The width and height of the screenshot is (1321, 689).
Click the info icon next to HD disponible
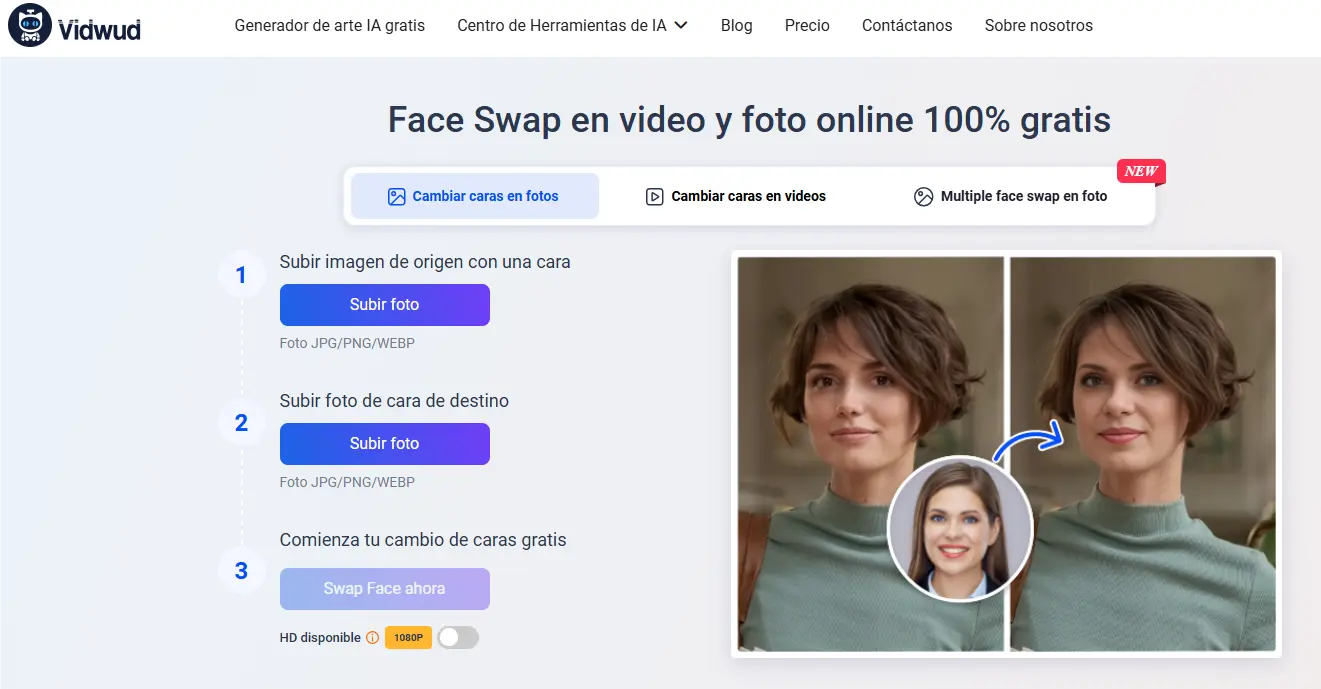point(372,637)
